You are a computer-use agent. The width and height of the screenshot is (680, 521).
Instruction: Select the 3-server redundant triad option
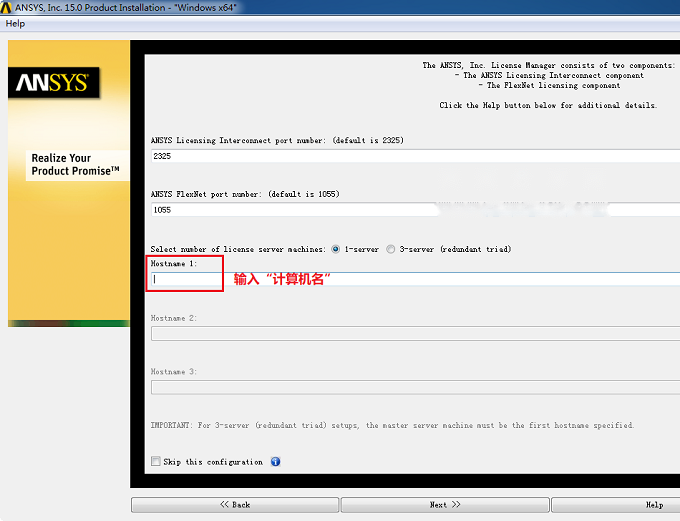point(391,249)
